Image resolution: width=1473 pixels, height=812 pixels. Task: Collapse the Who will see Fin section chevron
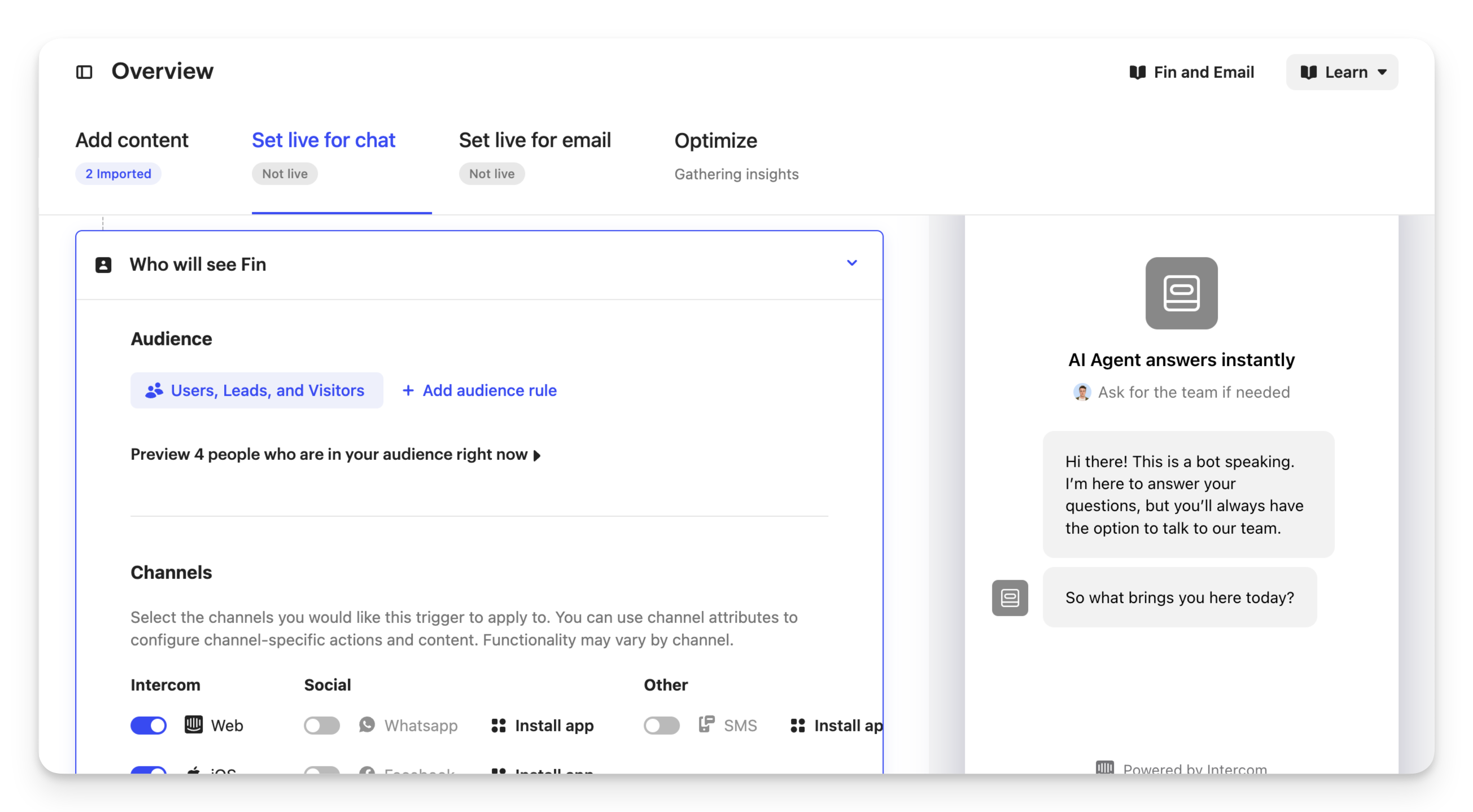(851, 263)
